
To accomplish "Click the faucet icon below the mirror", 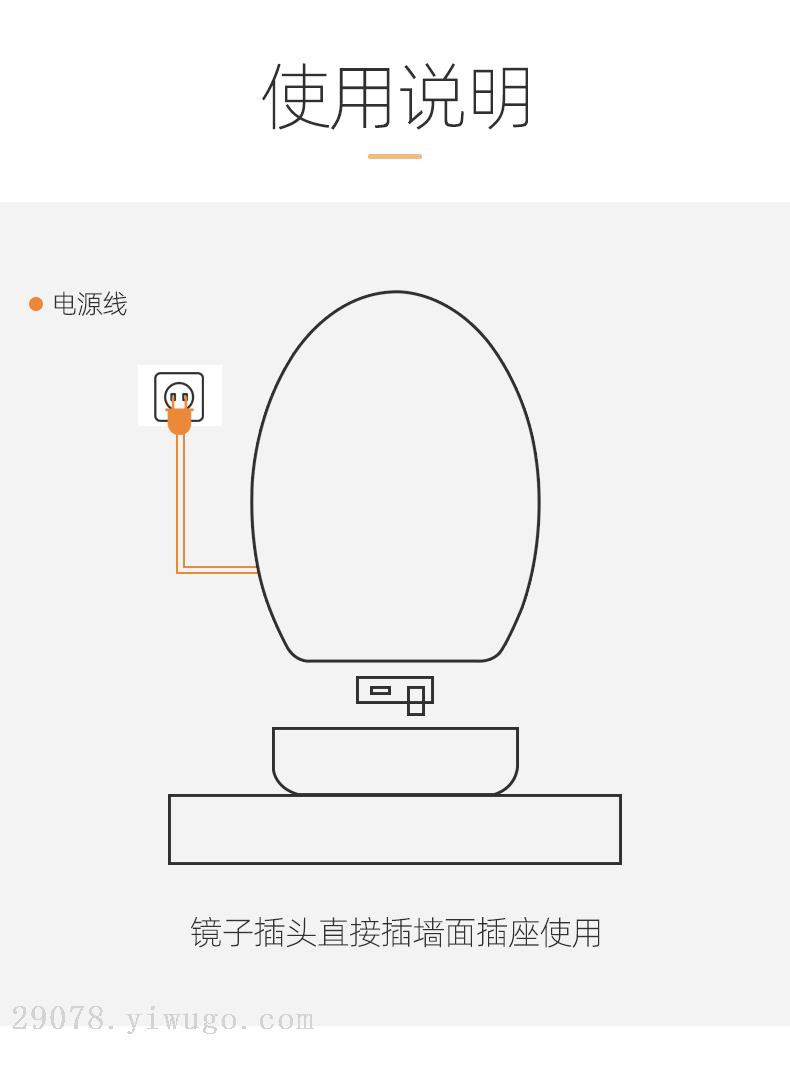I will click(395, 695).
